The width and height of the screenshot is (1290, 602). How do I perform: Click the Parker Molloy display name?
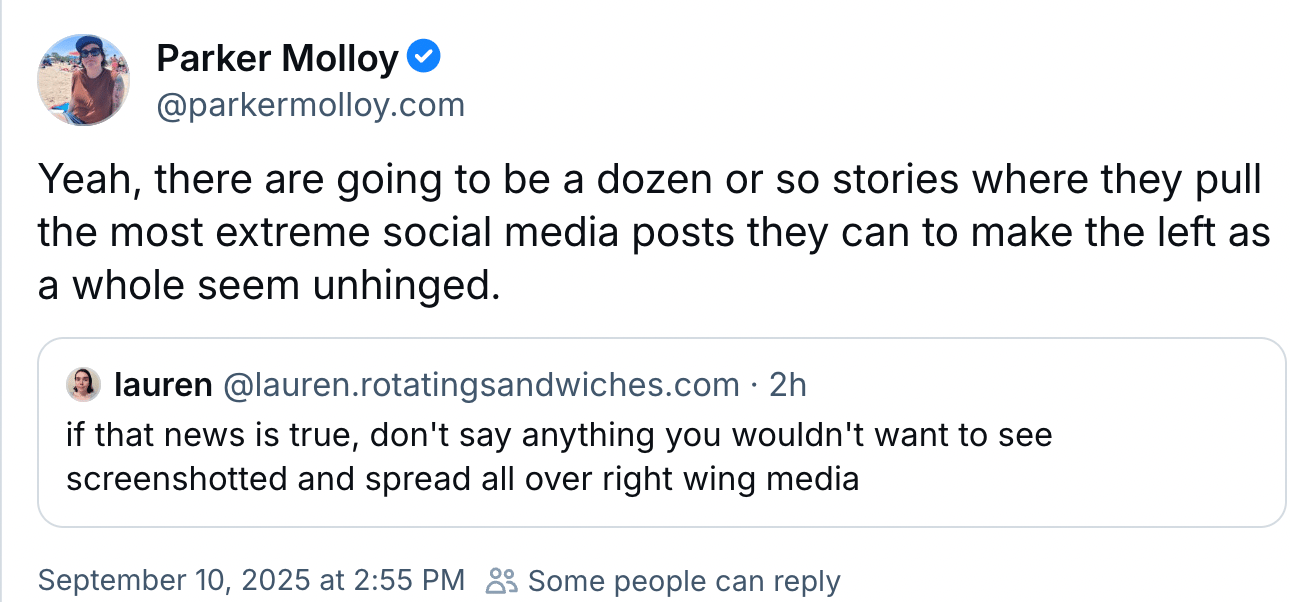point(278,59)
